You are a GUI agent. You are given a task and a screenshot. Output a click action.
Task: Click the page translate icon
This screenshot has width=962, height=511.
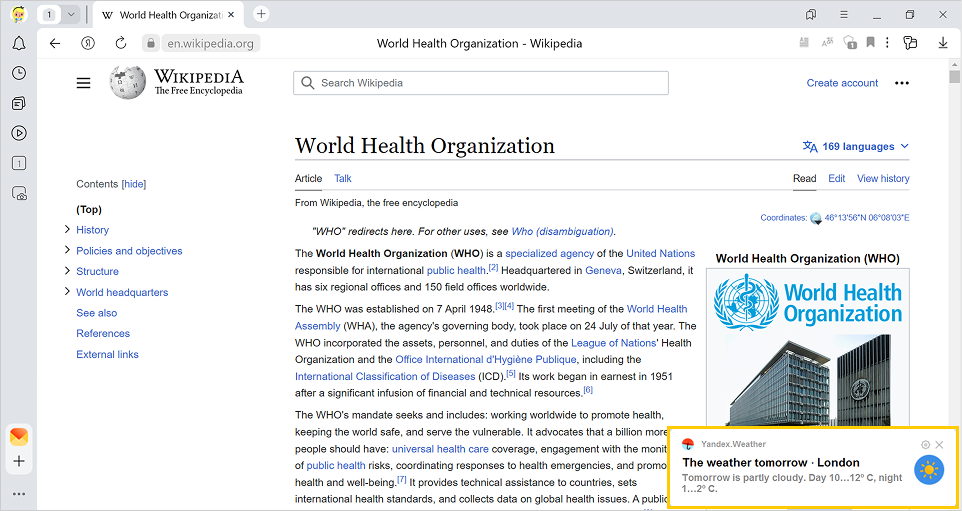827,43
